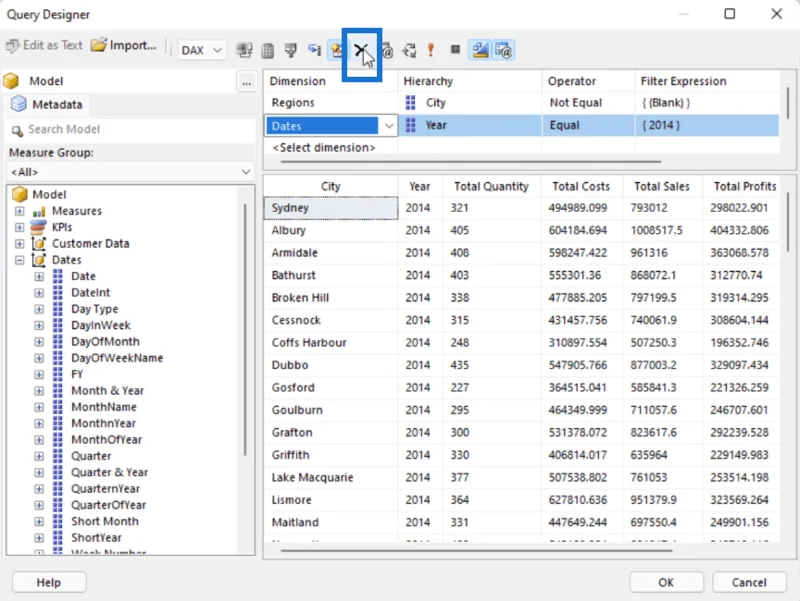Image resolution: width=800 pixels, height=601 pixels.
Task: Expand the FY attribute node
Action: 39,374
